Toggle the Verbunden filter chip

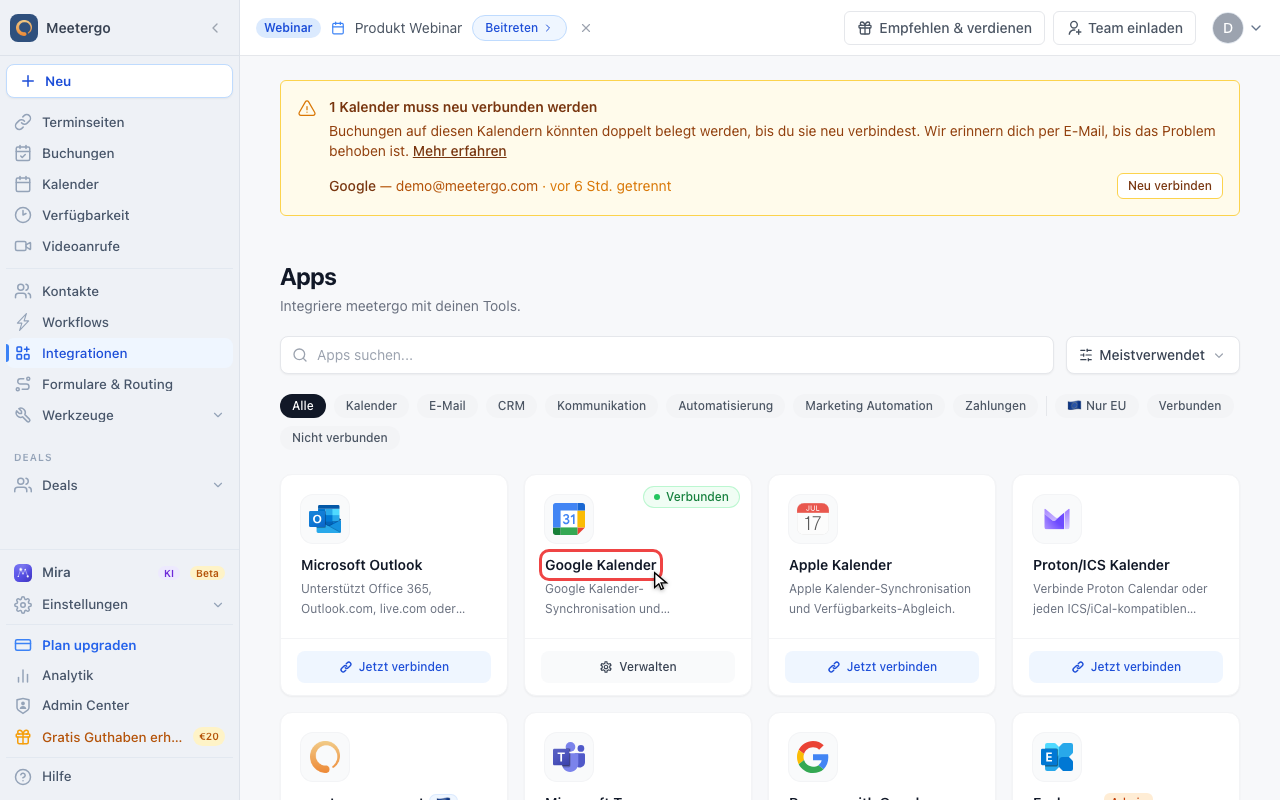point(1190,406)
